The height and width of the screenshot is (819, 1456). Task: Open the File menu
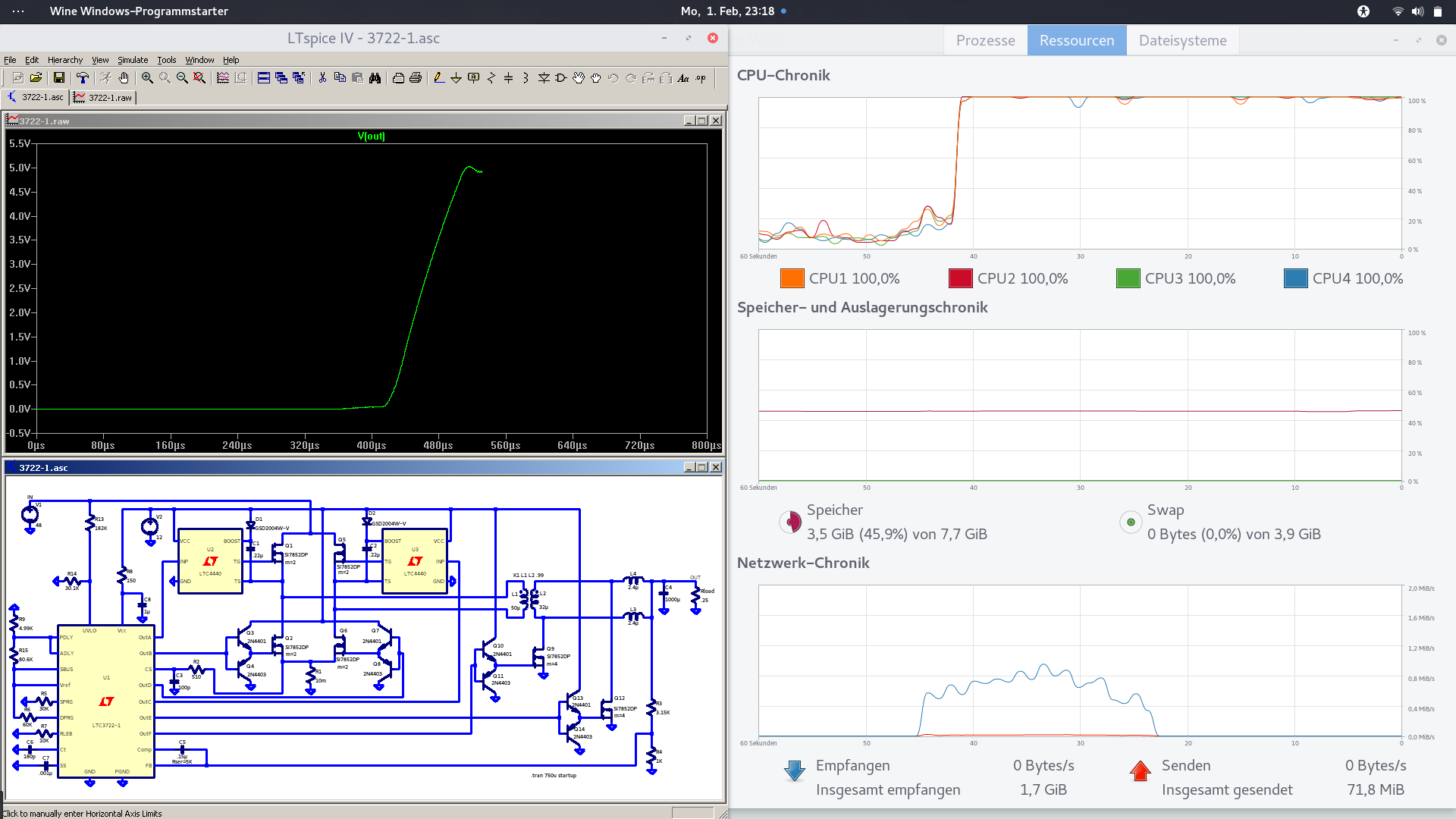click(x=10, y=60)
